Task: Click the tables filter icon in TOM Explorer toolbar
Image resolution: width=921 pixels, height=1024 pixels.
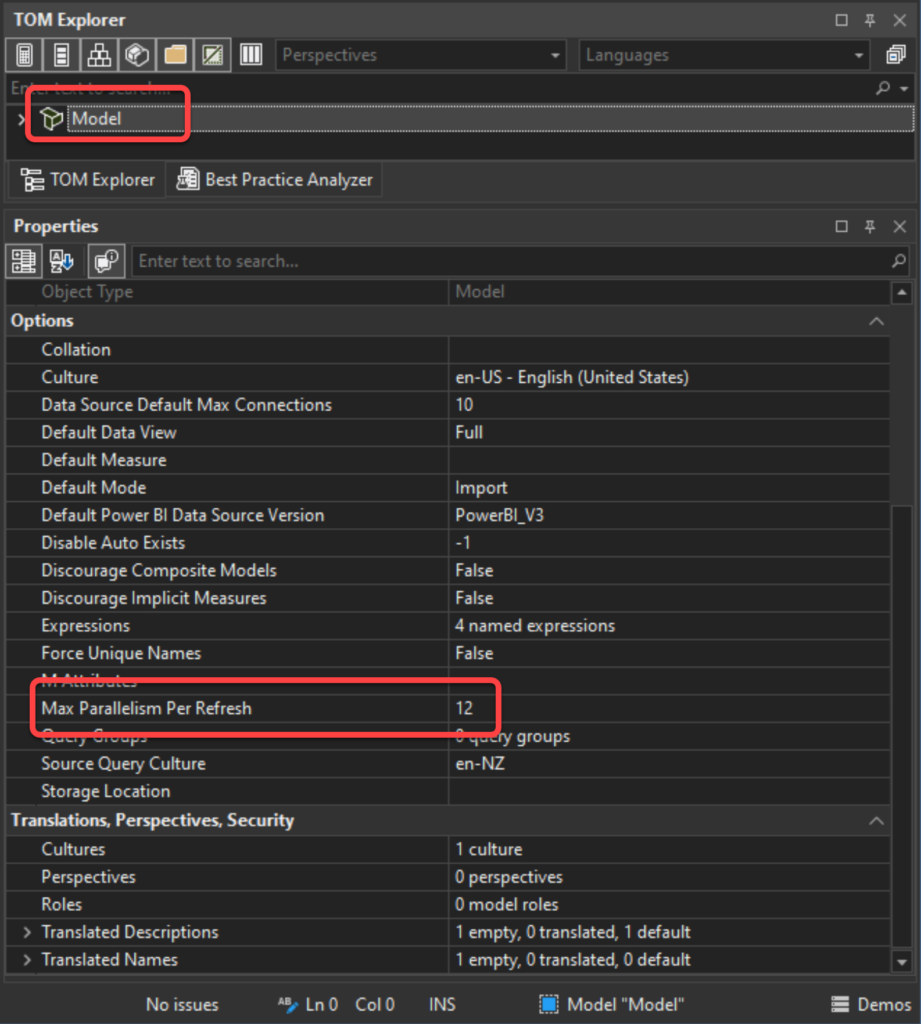Action: pyautogui.click(x=61, y=54)
